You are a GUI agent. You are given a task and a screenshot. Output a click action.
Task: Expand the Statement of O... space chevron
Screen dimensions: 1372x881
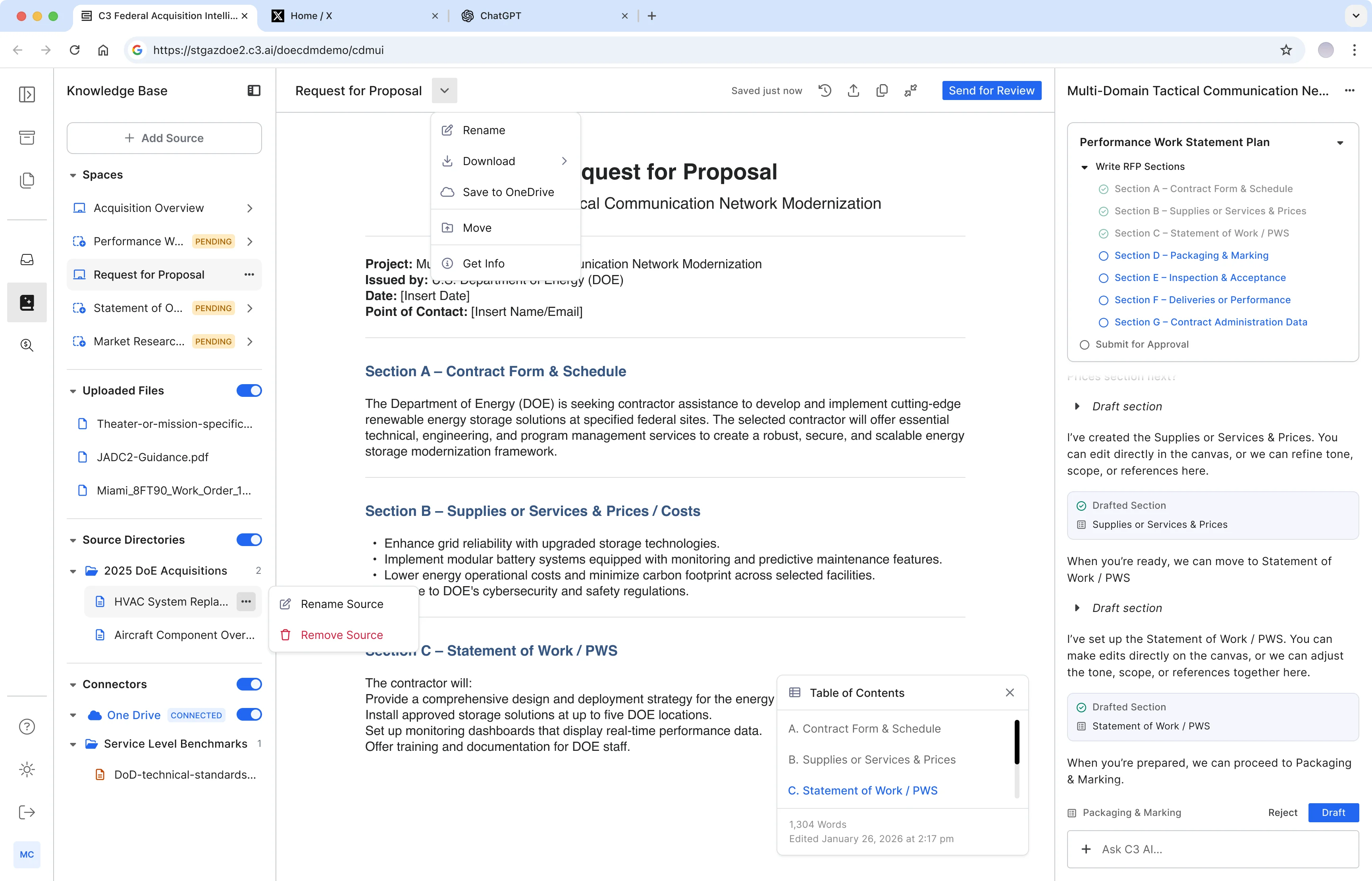point(249,308)
